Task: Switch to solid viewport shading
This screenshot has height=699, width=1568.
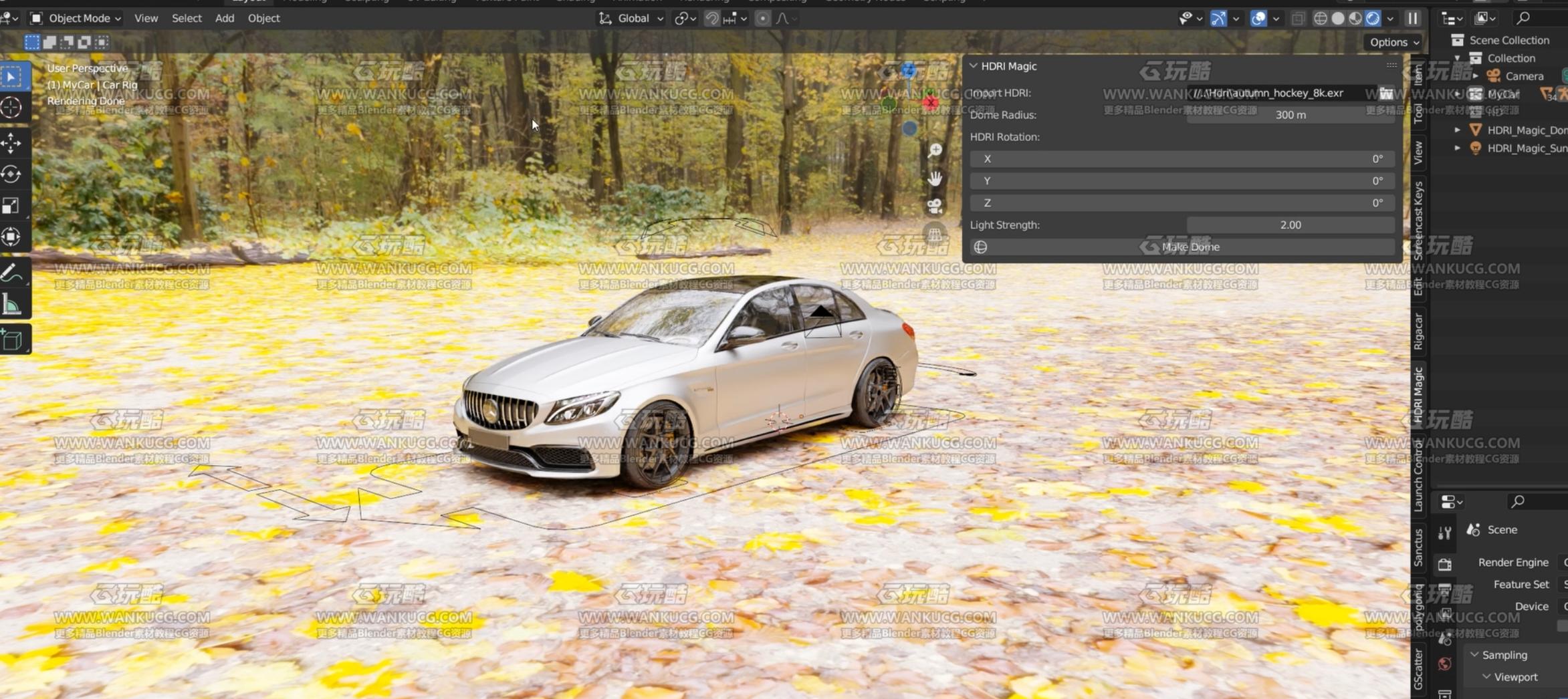Action: (x=1338, y=19)
